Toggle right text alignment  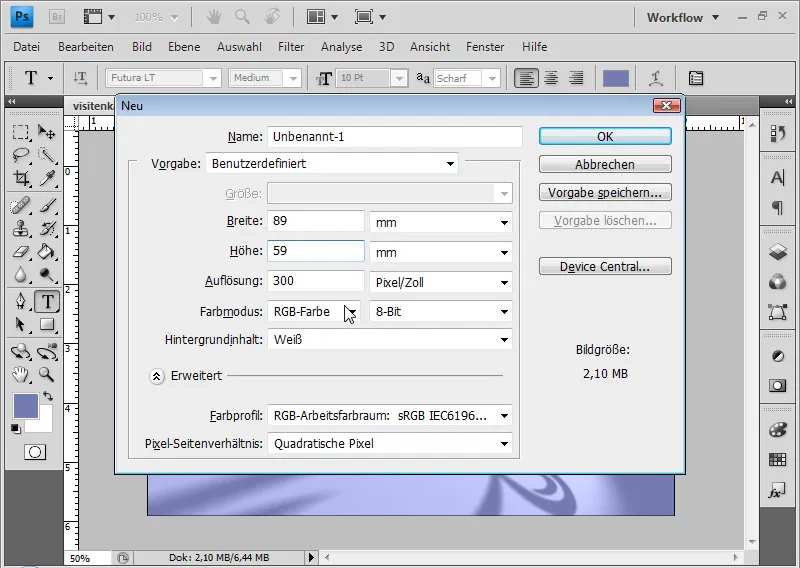pyautogui.click(x=576, y=78)
